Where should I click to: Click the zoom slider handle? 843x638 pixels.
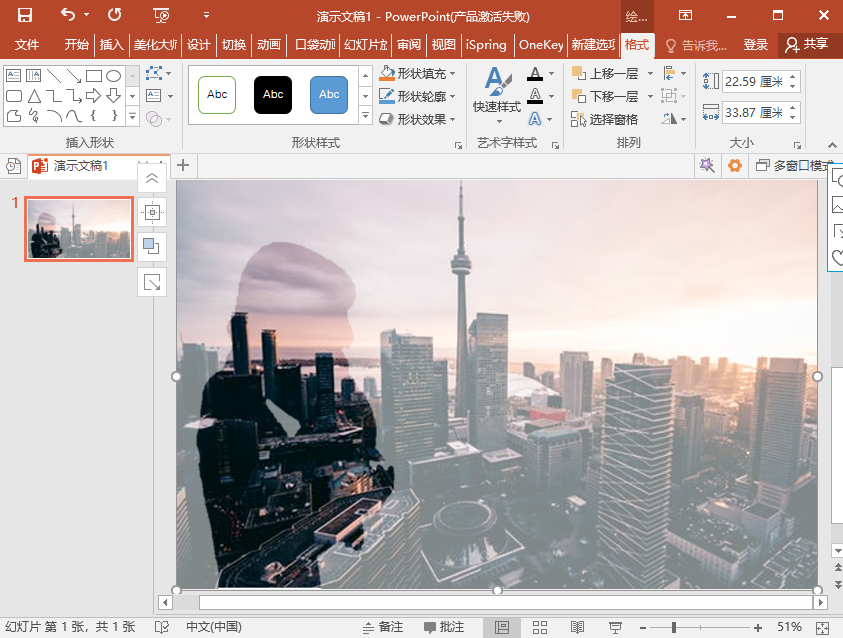[x=674, y=627]
